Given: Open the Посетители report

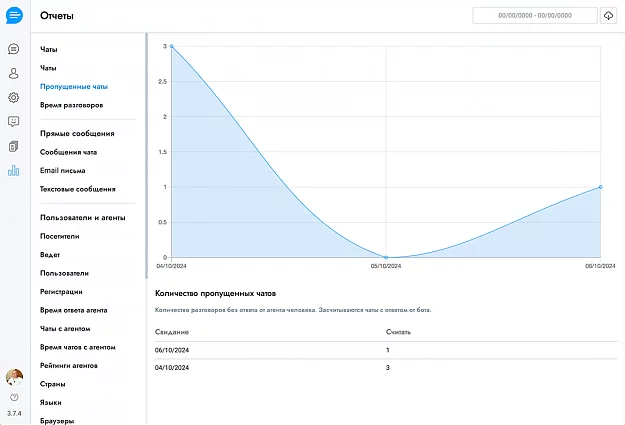Looking at the screenshot, I should pyautogui.click(x=60, y=236).
